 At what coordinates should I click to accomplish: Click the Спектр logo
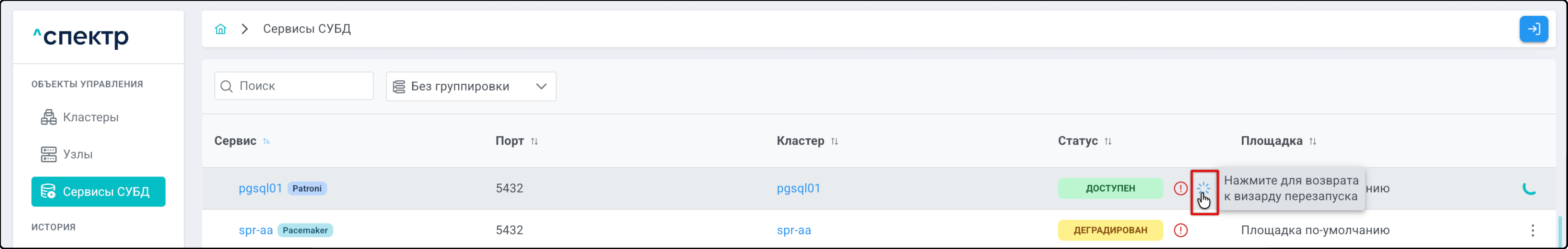[x=81, y=37]
